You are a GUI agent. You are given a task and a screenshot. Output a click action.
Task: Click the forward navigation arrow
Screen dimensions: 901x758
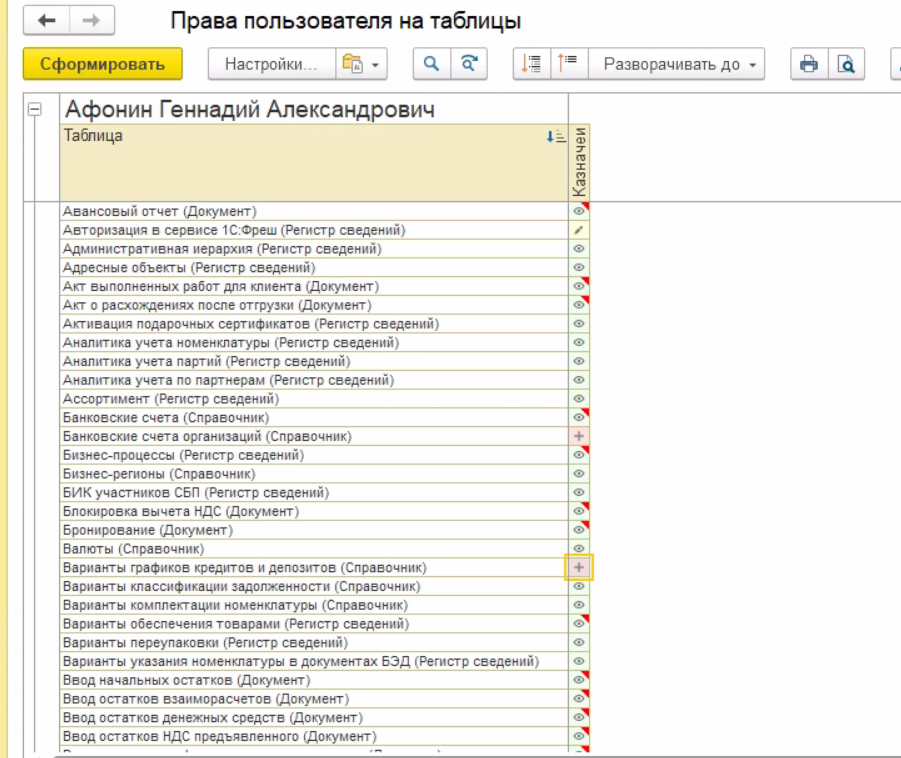pyautogui.click(x=91, y=20)
